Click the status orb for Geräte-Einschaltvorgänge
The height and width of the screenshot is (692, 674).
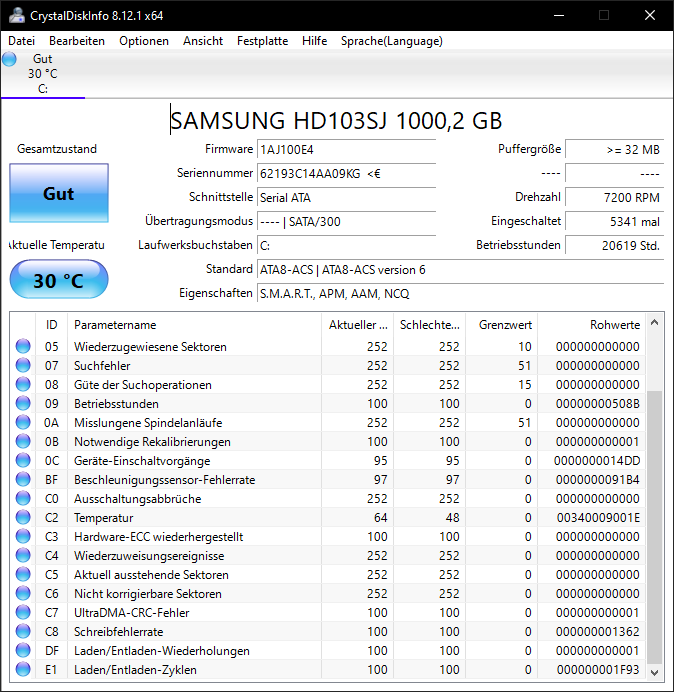coord(23,460)
